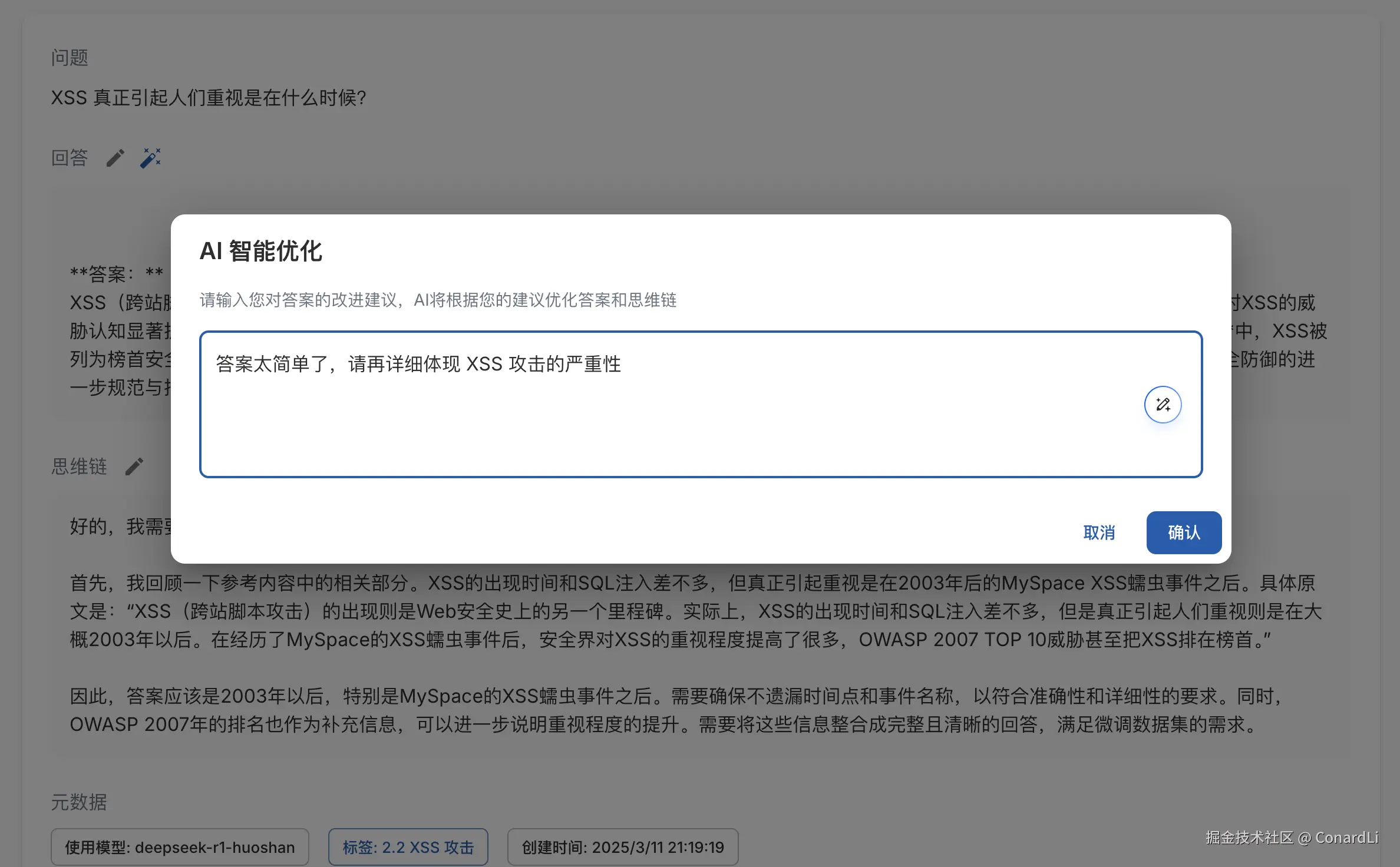Click the **答案：** heading text behind dialog
This screenshot has width=1400, height=867.
click(x=117, y=273)
